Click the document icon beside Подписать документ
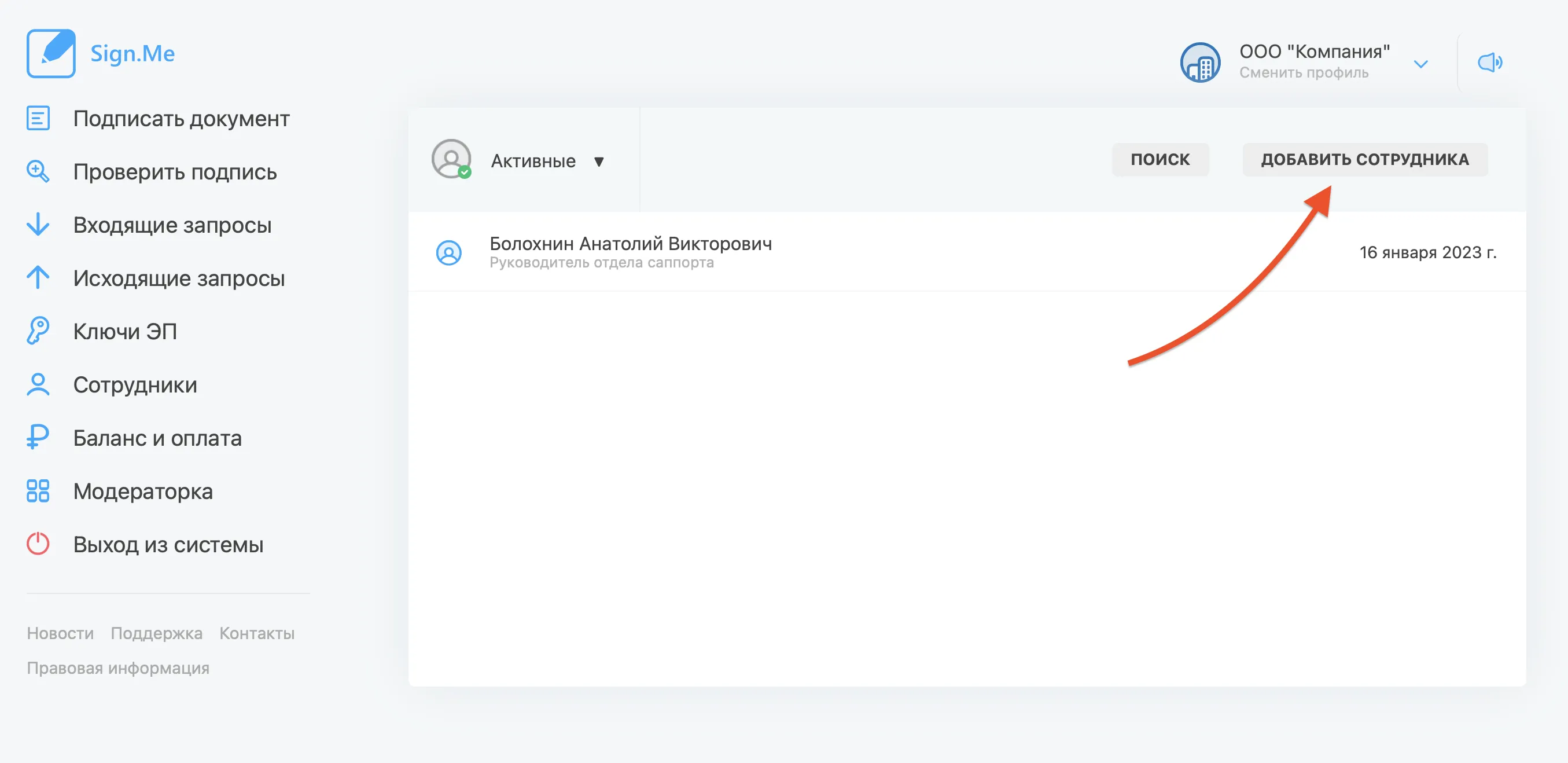 [38, 118]
